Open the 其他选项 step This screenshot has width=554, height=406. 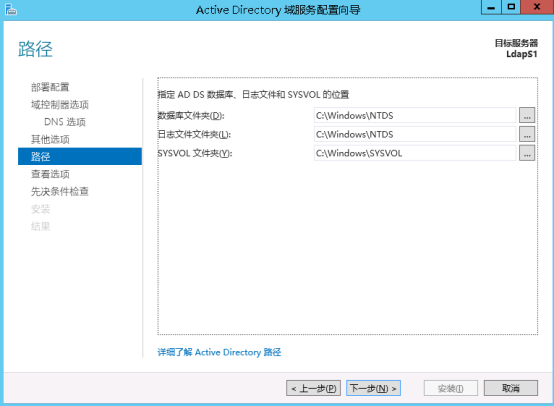50,139
